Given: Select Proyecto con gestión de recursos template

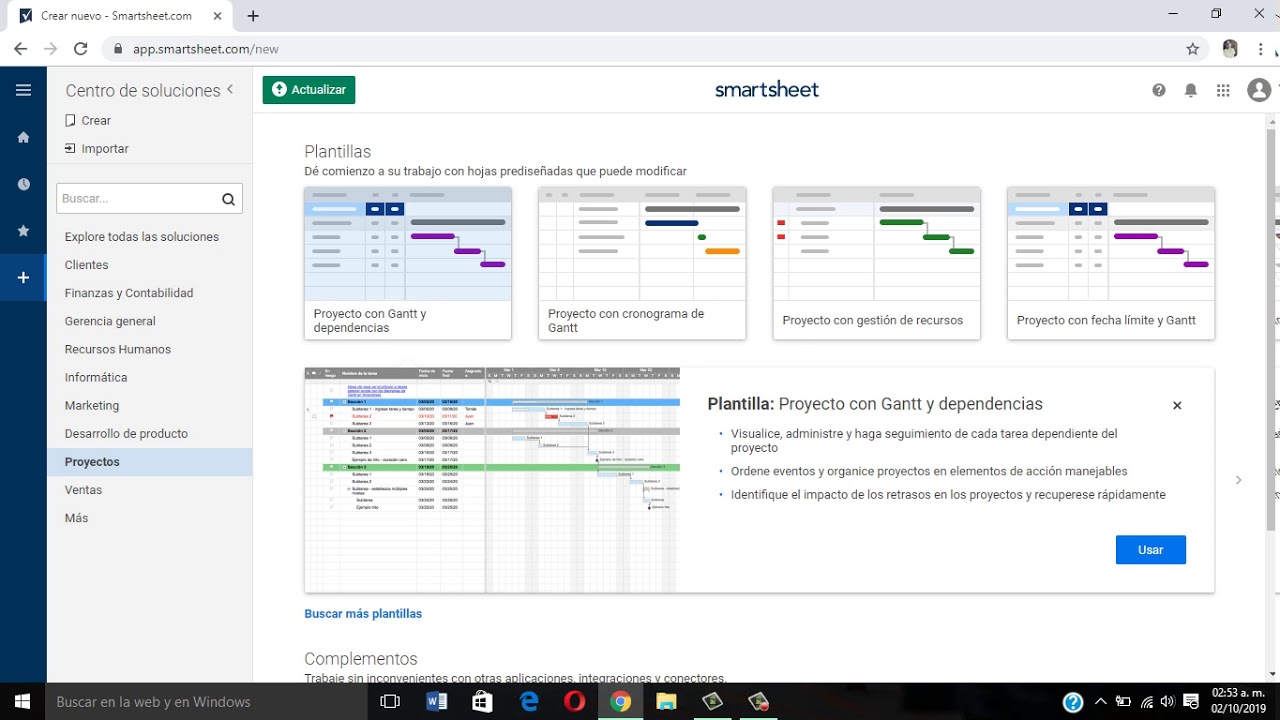Looking at the screenshot, I should point(876,263).
